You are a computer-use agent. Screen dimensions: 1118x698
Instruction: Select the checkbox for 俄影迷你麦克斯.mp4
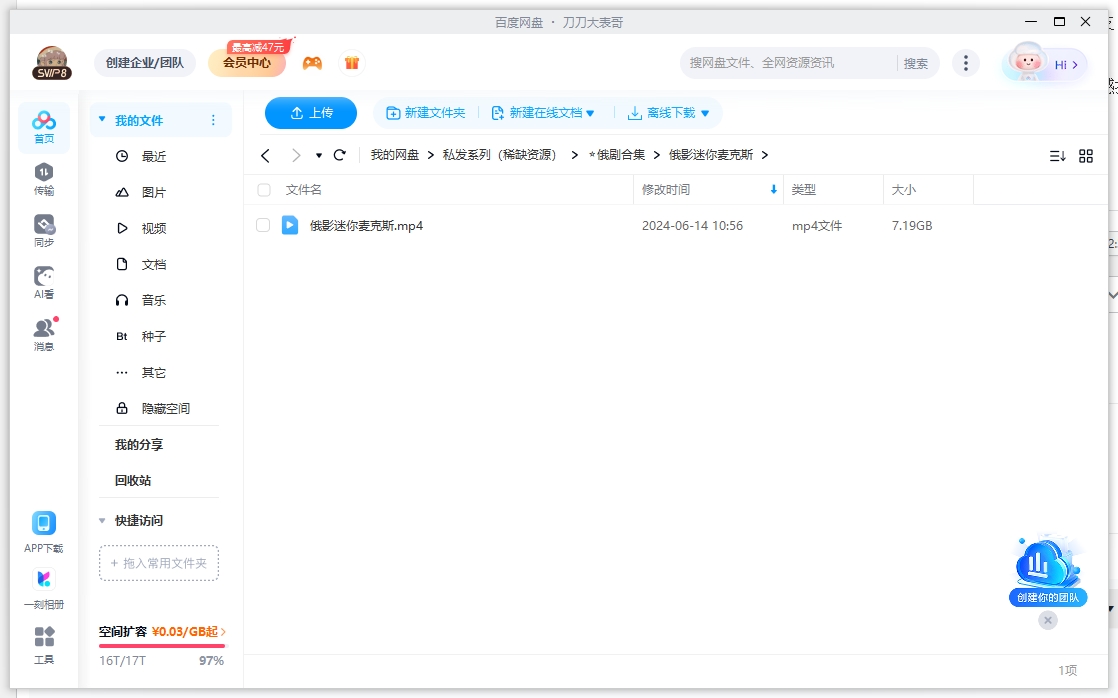point(264,225)
